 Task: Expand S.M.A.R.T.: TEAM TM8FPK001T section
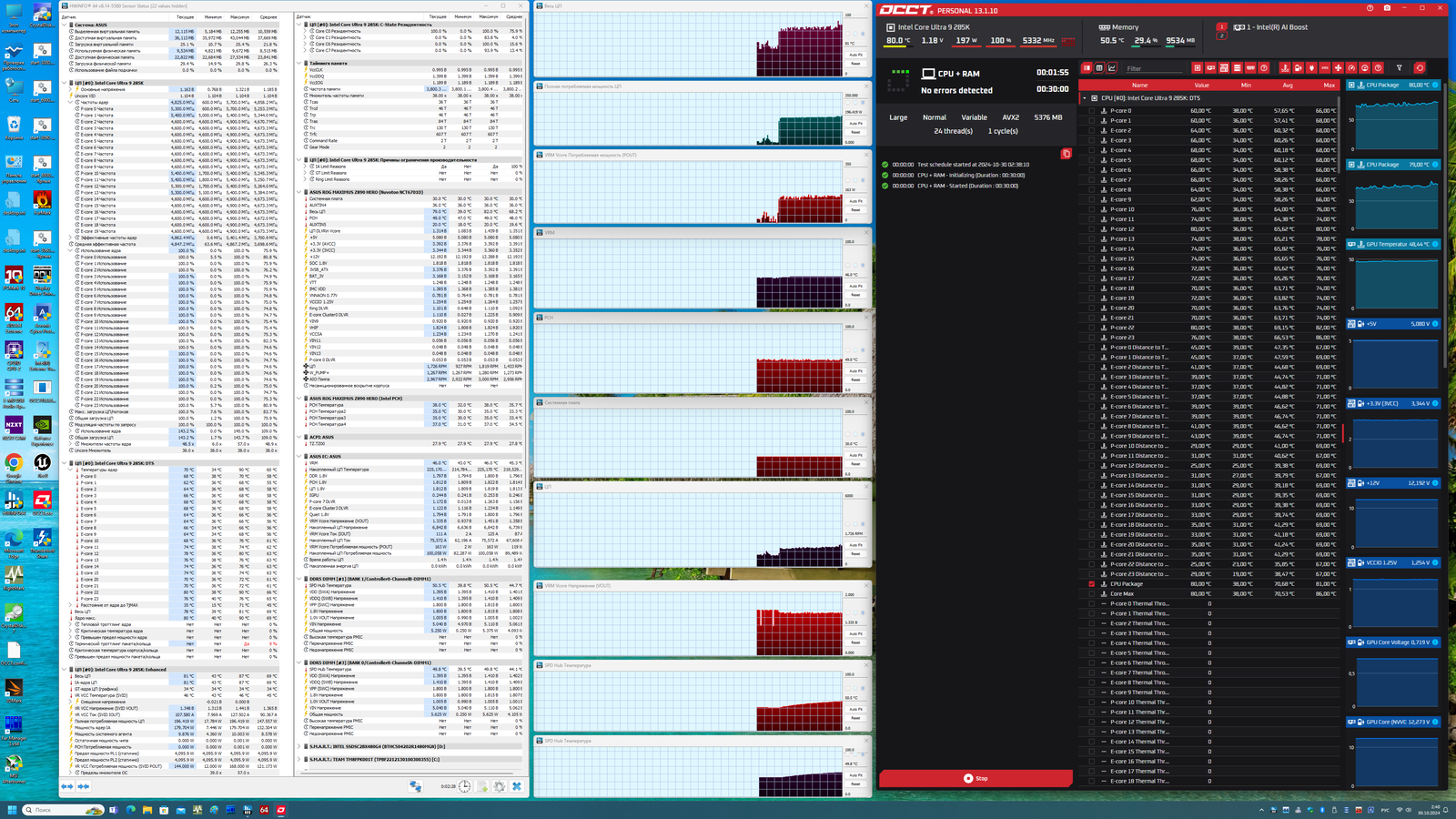click(299, 759)
